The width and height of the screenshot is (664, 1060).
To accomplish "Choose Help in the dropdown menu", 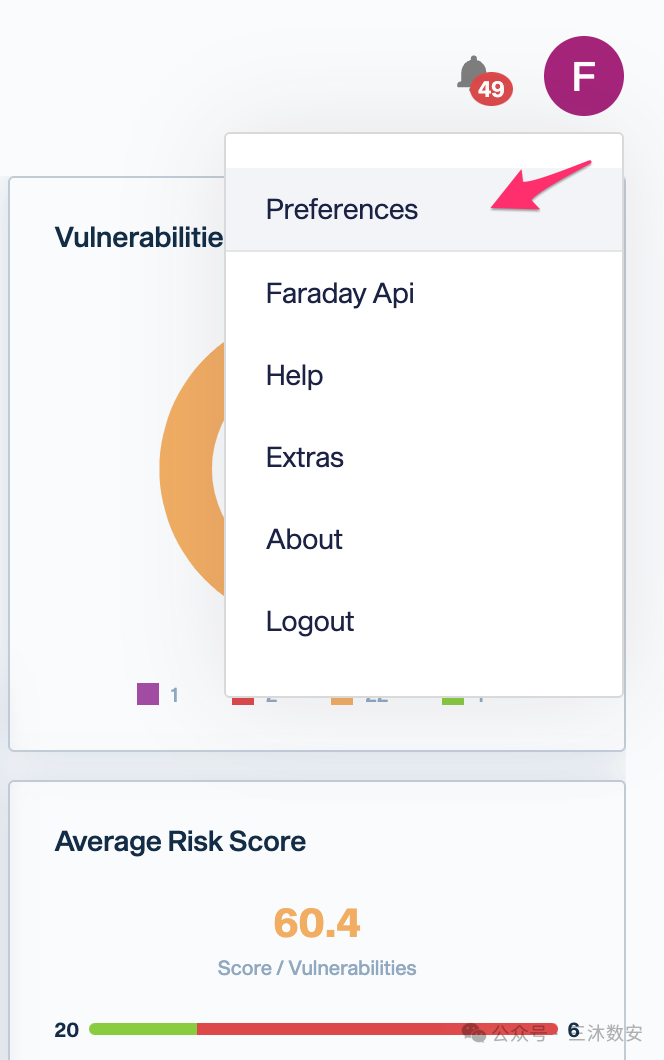I will 295,375.
